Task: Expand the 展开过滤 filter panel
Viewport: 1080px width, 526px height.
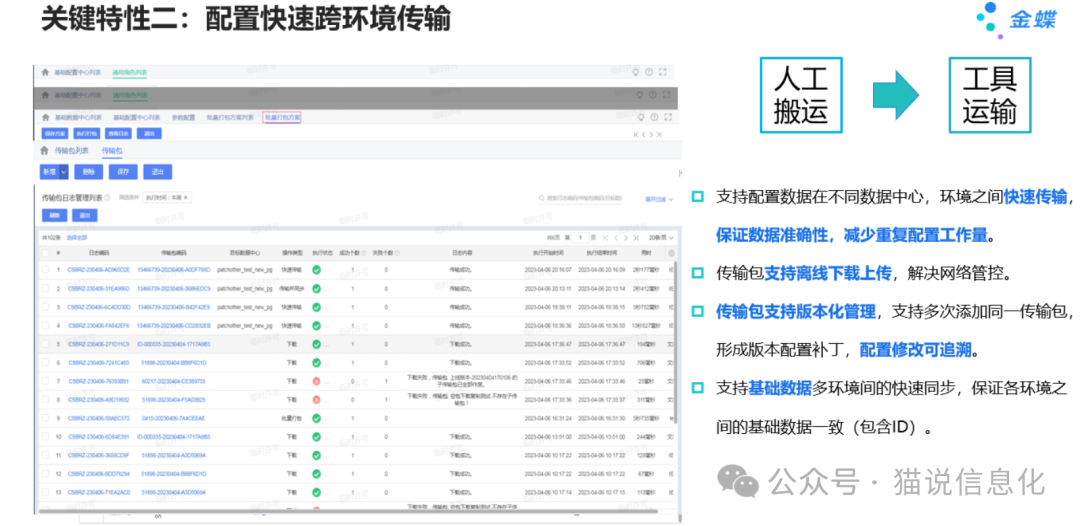Action: coord(656,198)
